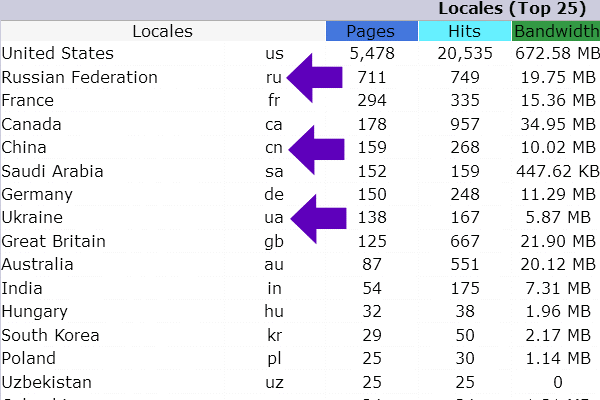Click the Canada country name
Screen dimensions: 600x400
[x=32, y=125]
